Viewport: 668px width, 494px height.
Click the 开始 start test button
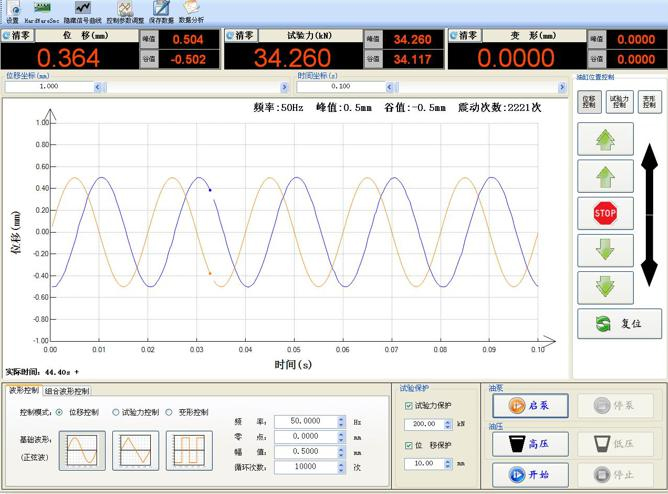(530, 474)
